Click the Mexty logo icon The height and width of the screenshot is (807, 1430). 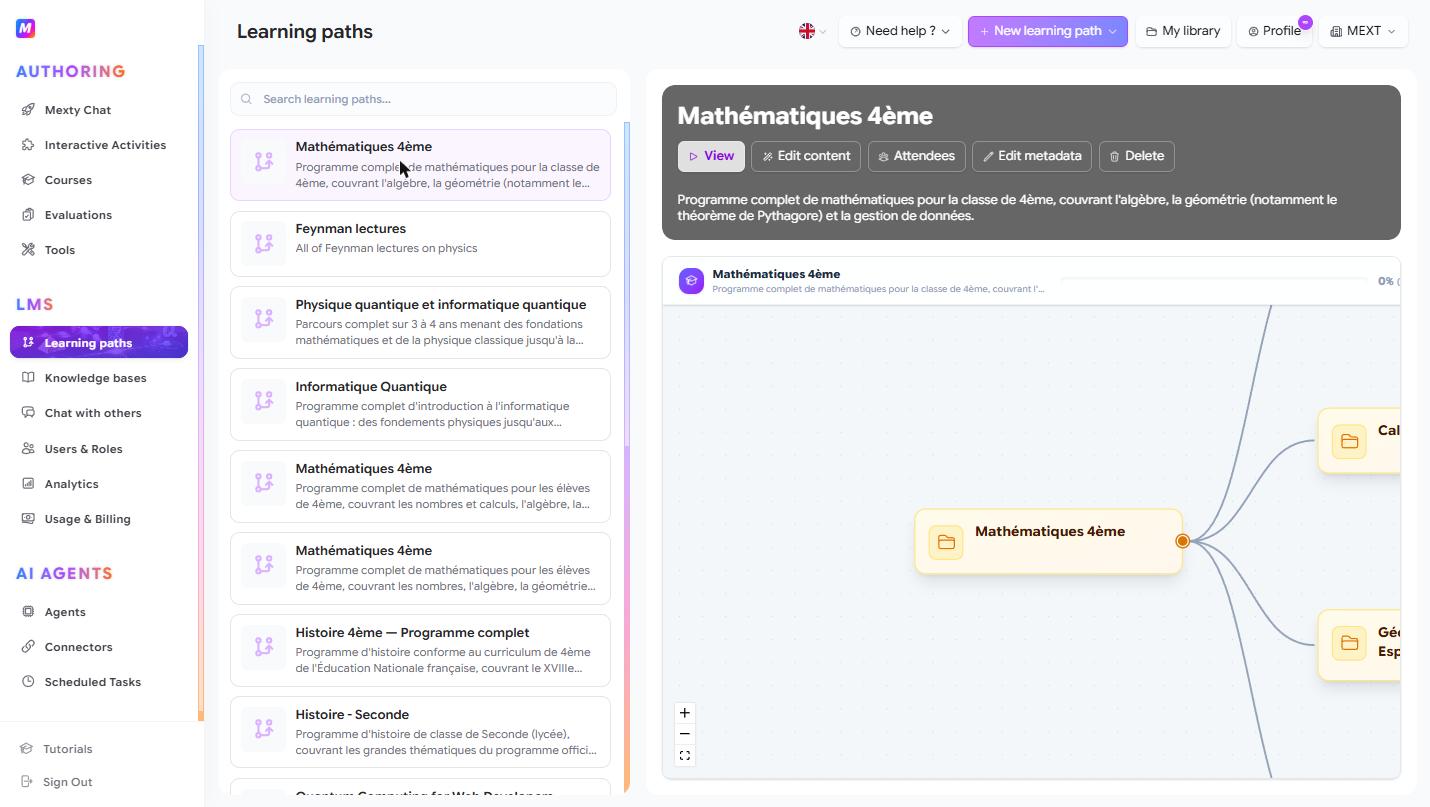26,29
